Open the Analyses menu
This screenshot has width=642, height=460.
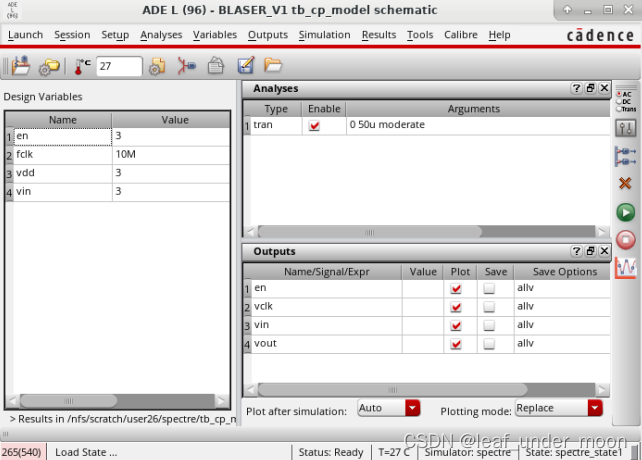(161, 35)
